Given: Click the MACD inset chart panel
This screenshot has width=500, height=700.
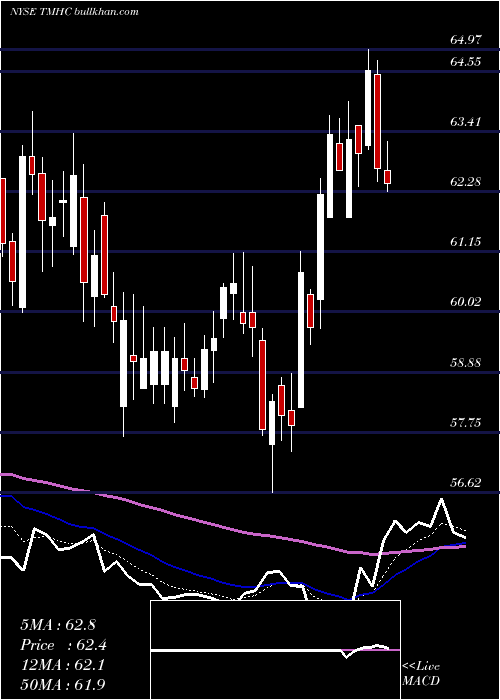Looking at the screenshot, I should pyautogui.click(x=275, y=650).
